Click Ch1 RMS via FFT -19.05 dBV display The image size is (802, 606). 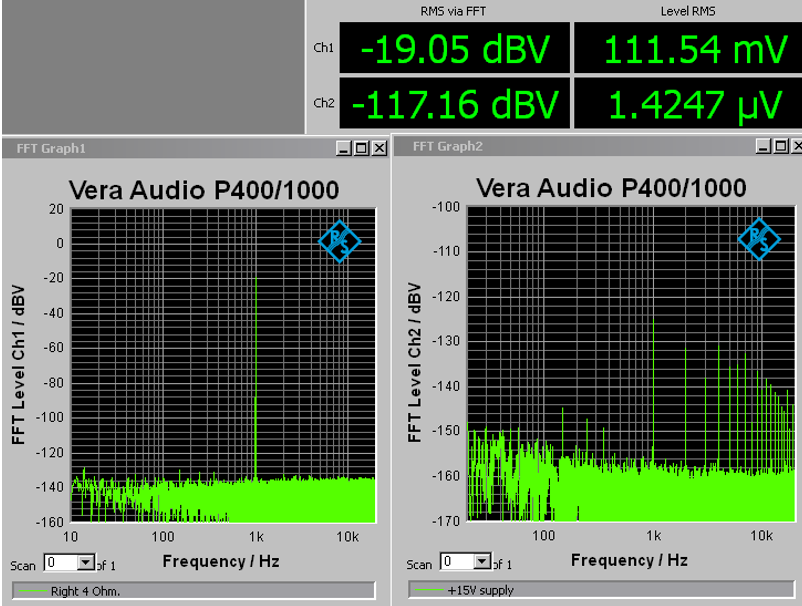pyautogui.click(x=455, y=48)
